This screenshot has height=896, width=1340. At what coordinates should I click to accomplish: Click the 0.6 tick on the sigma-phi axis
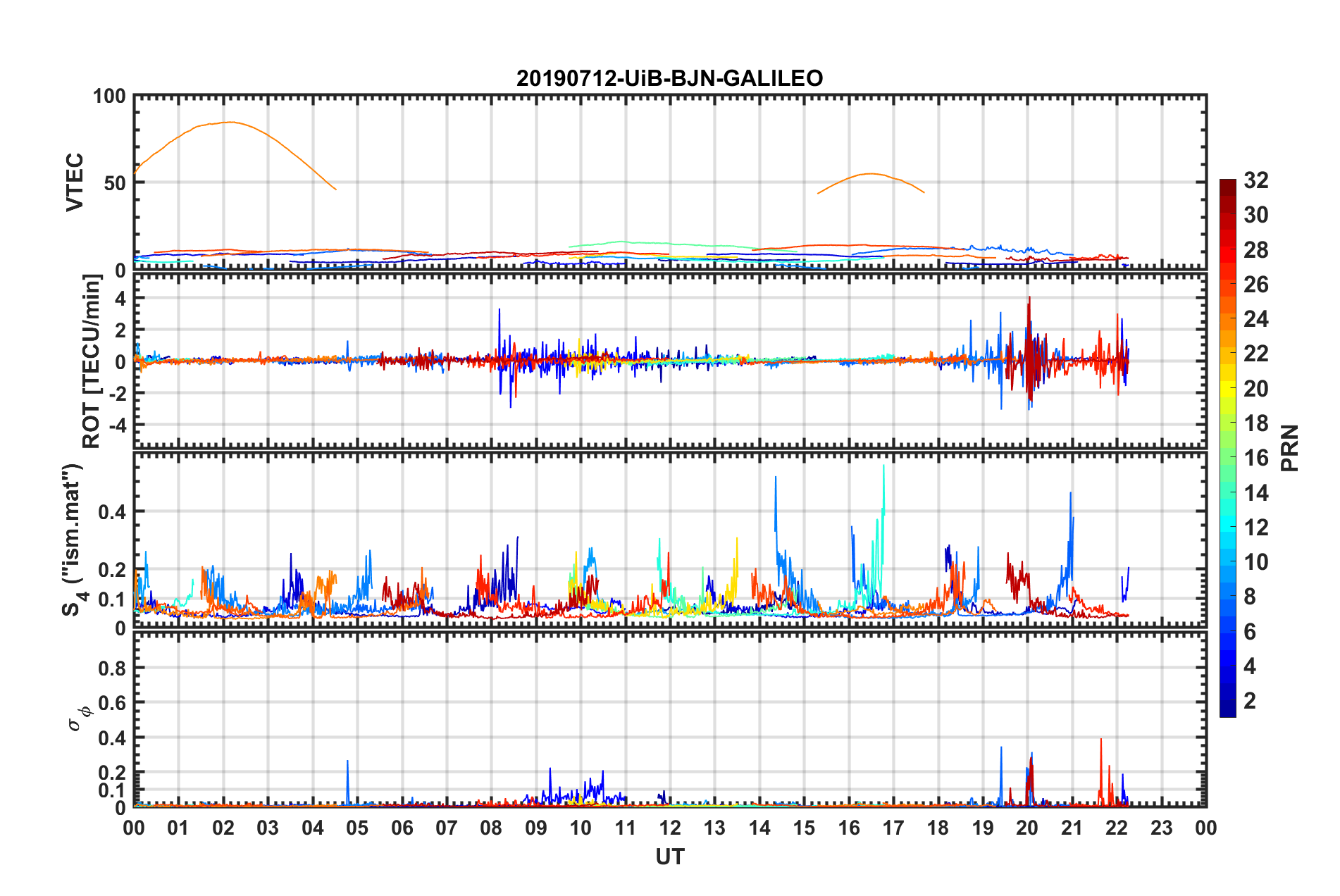112,703
